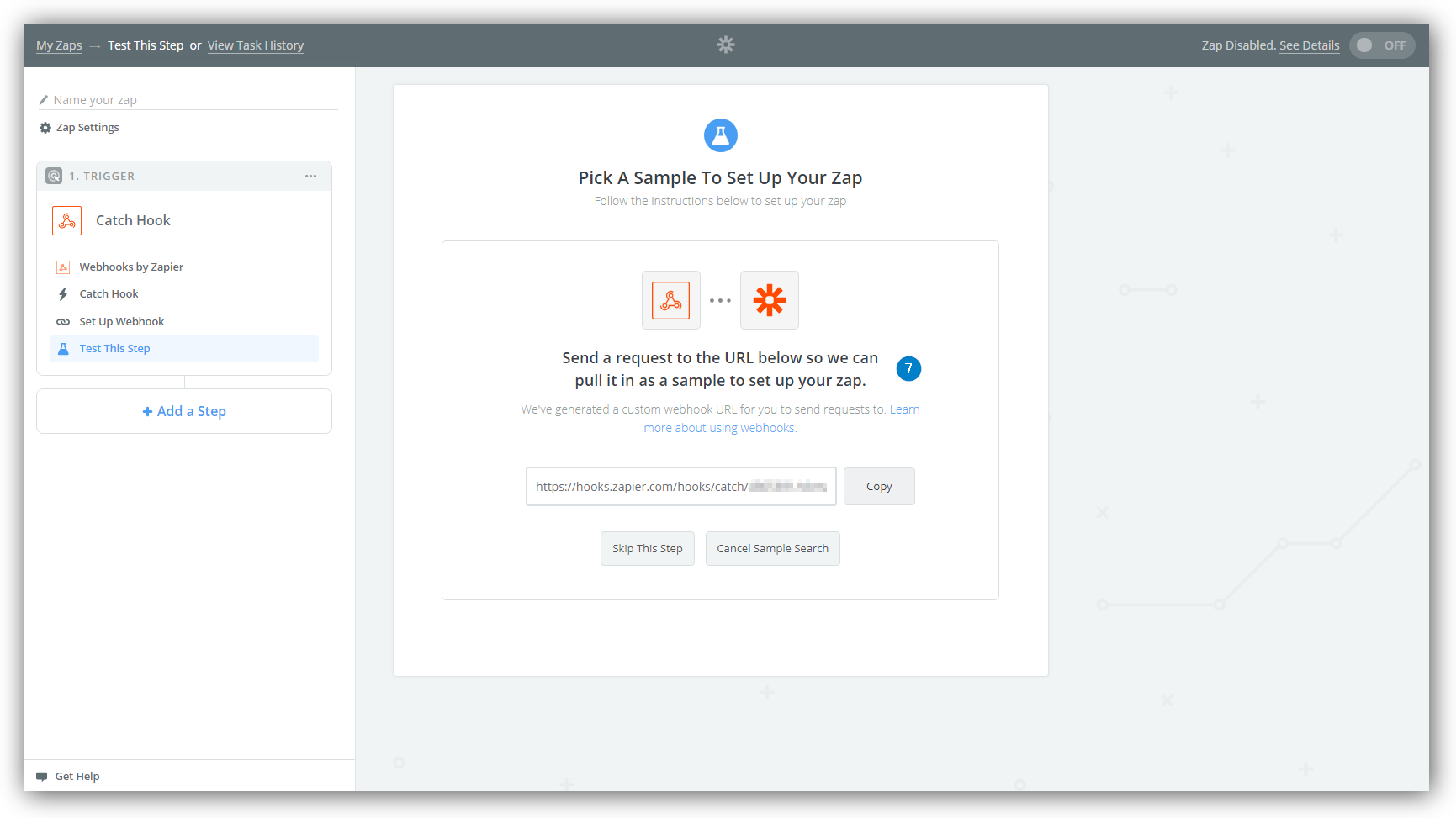Image resolution: width=1456 pixels, height=818 pixels.
Task: Click the flask icon beside Test This Step
Action: click(63, 349)
